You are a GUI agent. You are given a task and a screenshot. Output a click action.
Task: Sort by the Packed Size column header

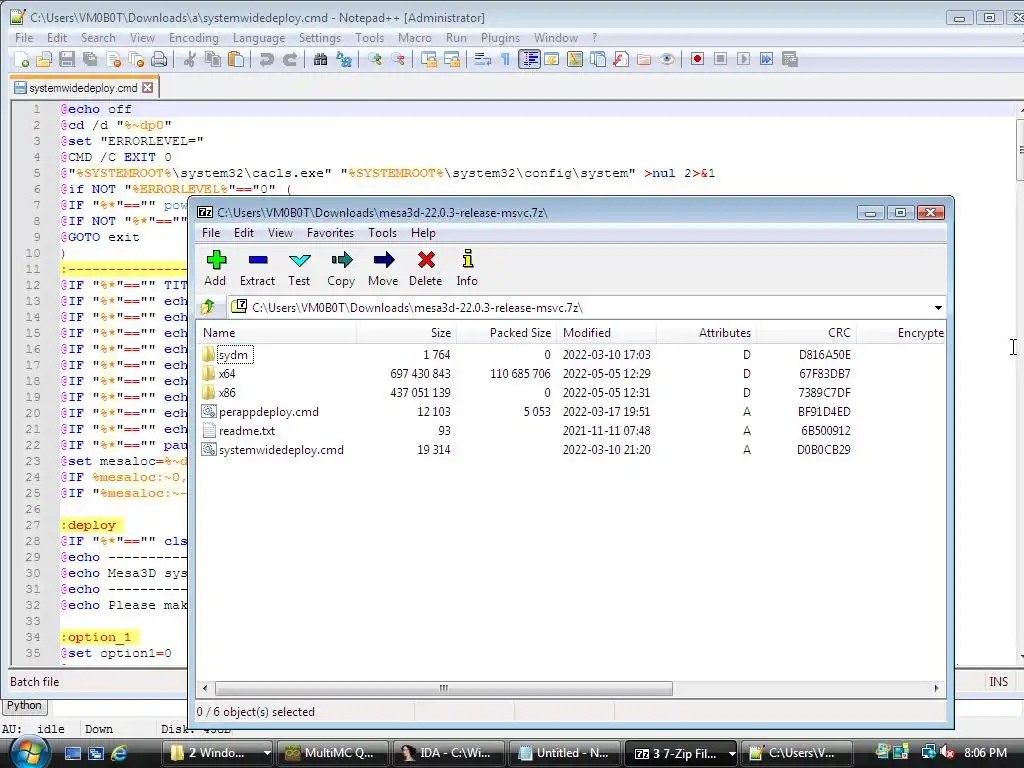coord(506,333)
